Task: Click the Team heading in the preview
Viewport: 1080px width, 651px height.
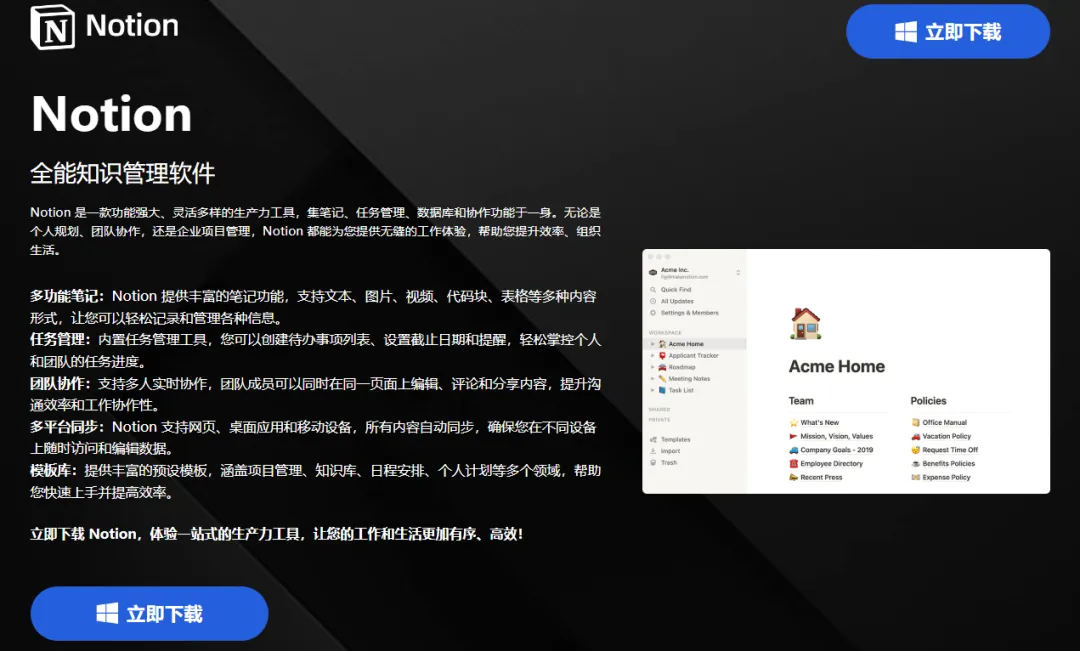Action: (801, 401)
